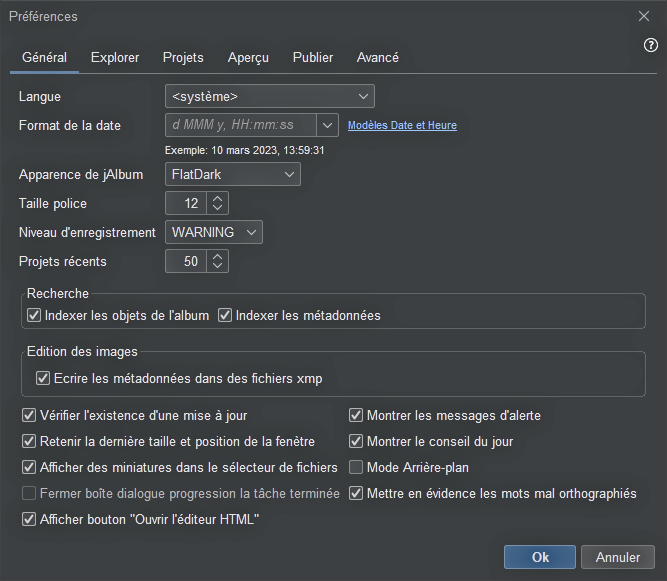The width and height of the screenshot is (667, 581).
Task: Click the Projets récents number field
Action: (186, 261)
